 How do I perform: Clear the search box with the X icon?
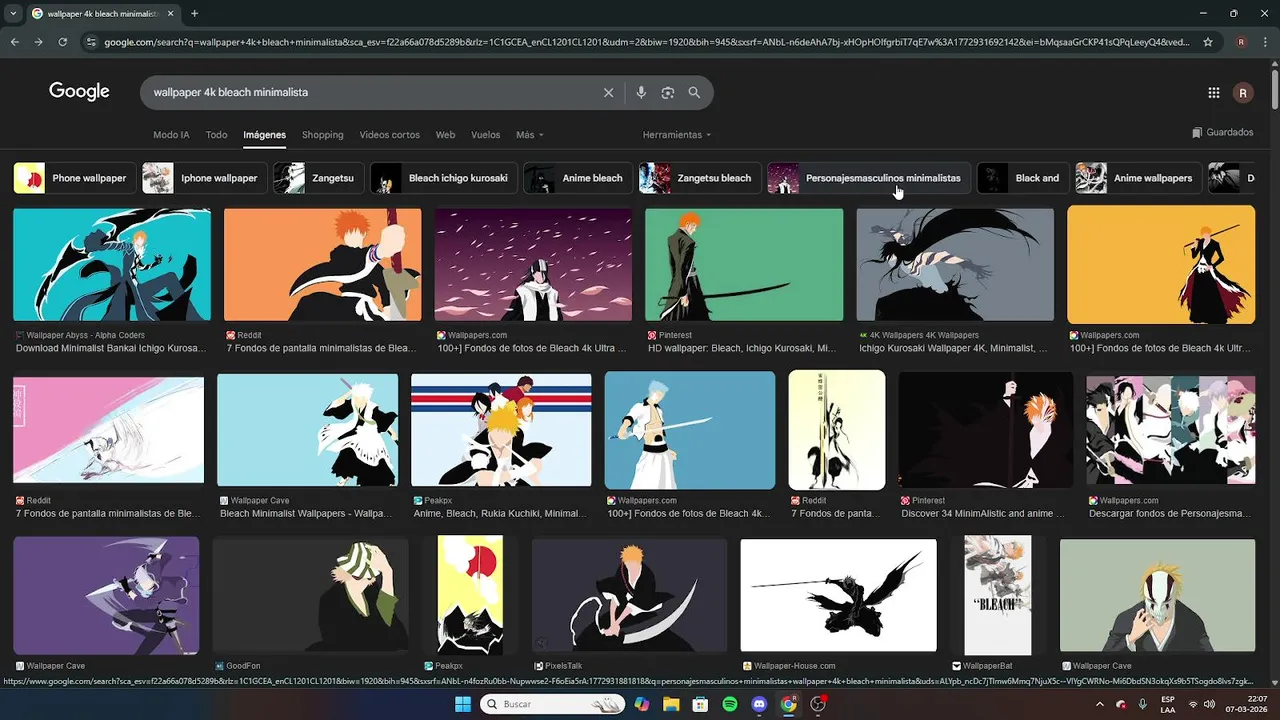[x=608, y=92]
